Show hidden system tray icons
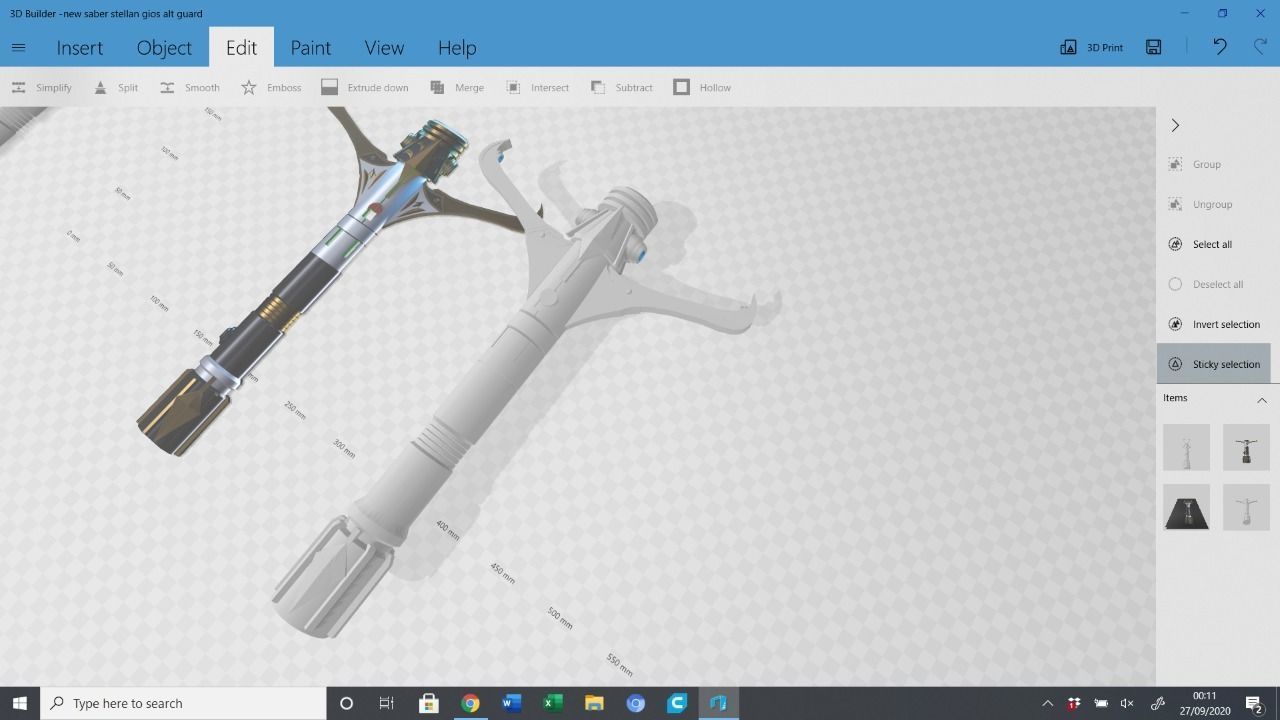 1047,703
